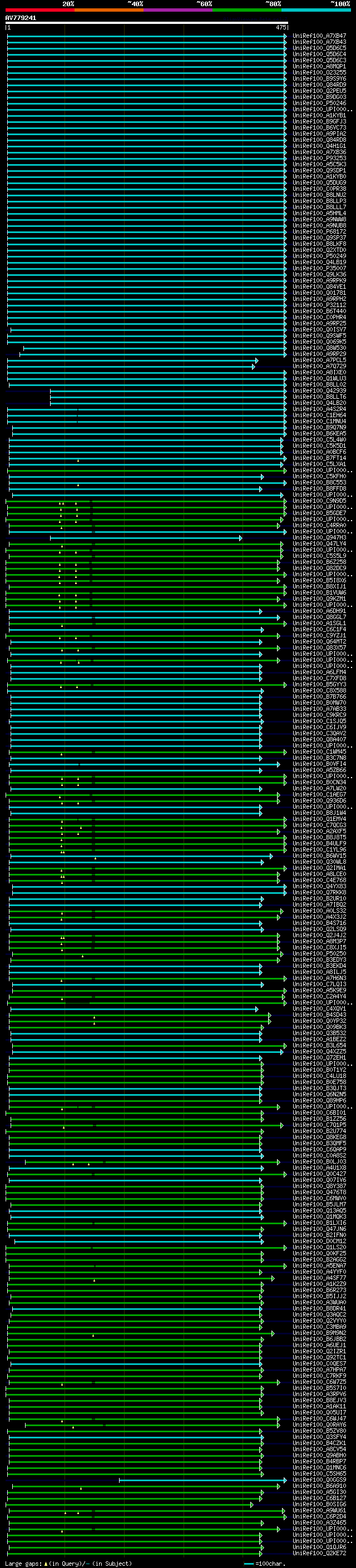Select hit label UniRef100_Q5D6C3

pos(319,60)
